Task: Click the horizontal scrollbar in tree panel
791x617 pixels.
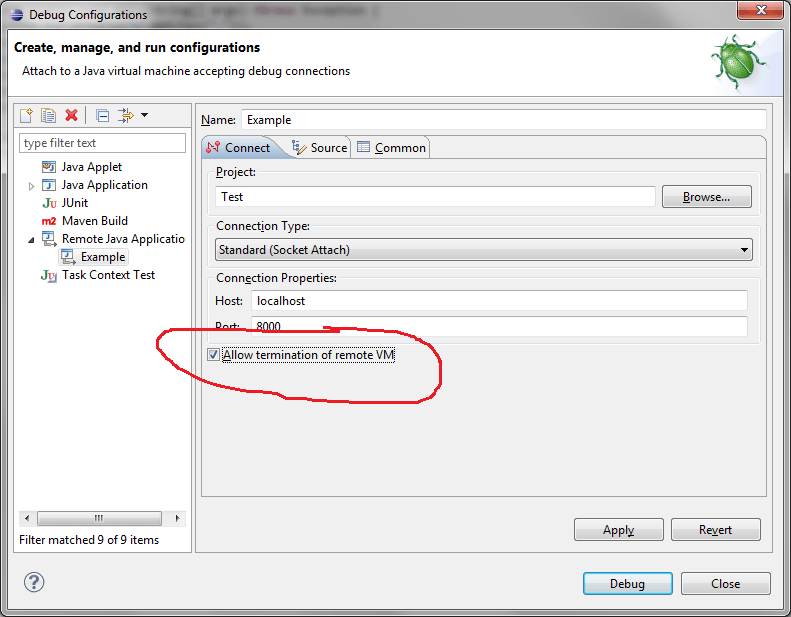Action: tap(100, 519)
